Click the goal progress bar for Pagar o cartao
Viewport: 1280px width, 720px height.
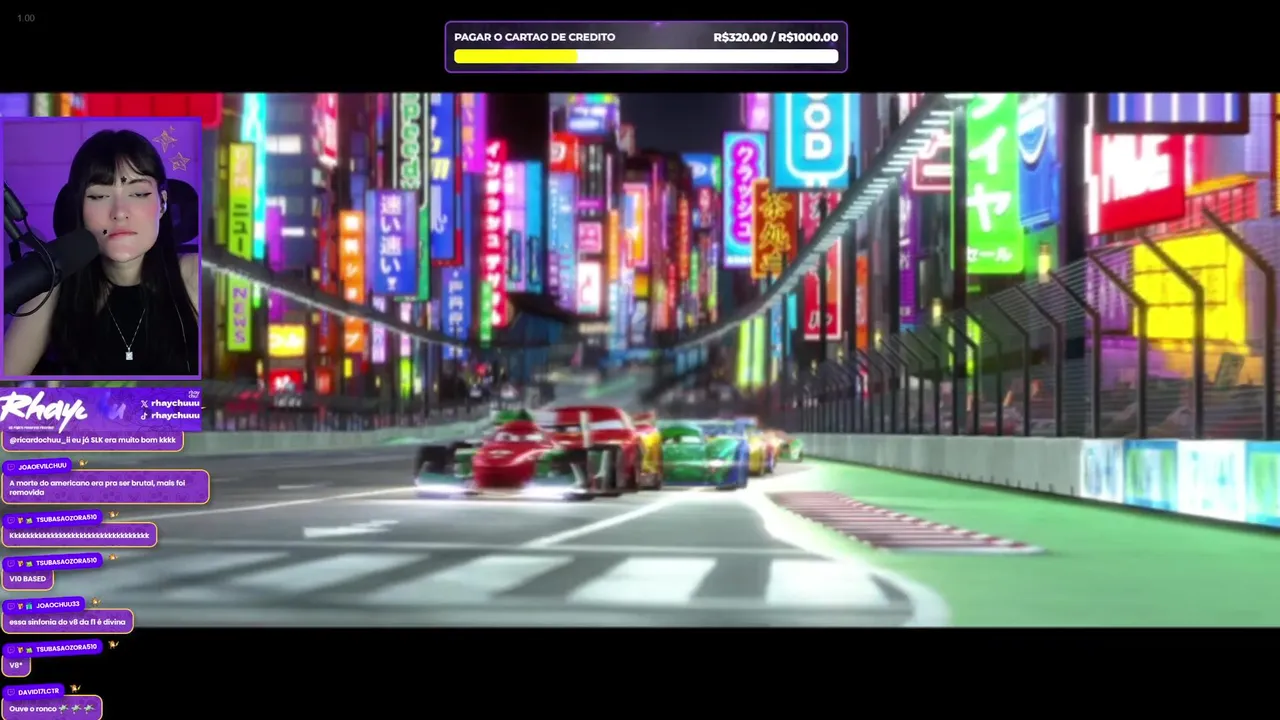pos(646,56)
